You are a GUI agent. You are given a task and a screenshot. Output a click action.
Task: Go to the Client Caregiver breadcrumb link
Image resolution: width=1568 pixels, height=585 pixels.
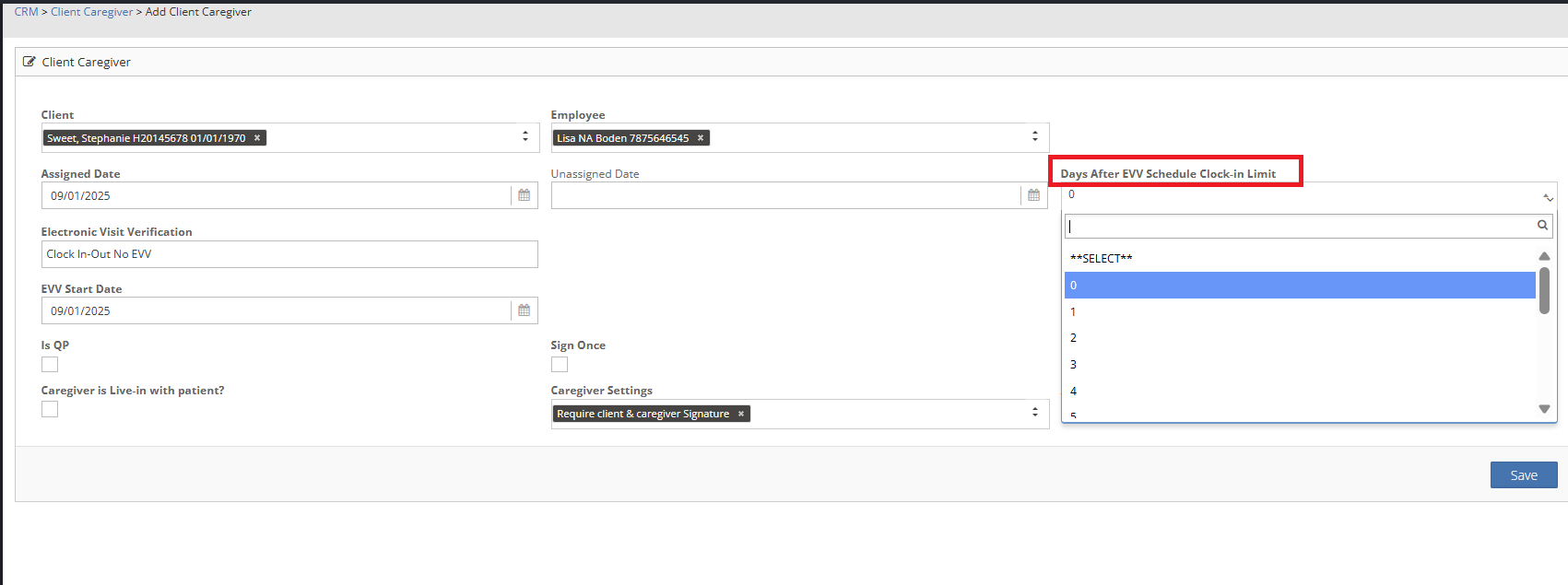[x=91, y=12]
